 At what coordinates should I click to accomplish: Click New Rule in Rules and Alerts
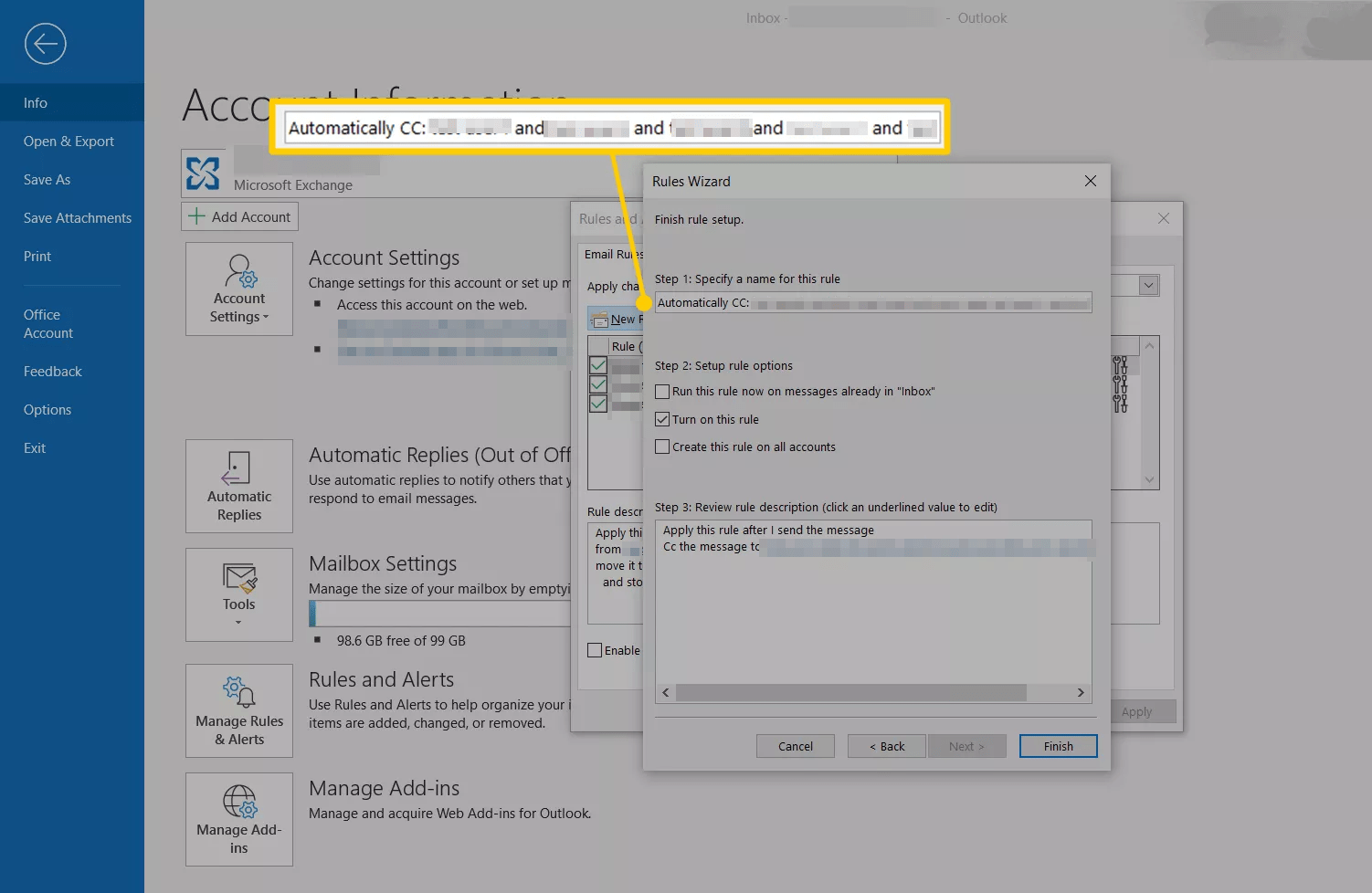[x=617, y=320]
